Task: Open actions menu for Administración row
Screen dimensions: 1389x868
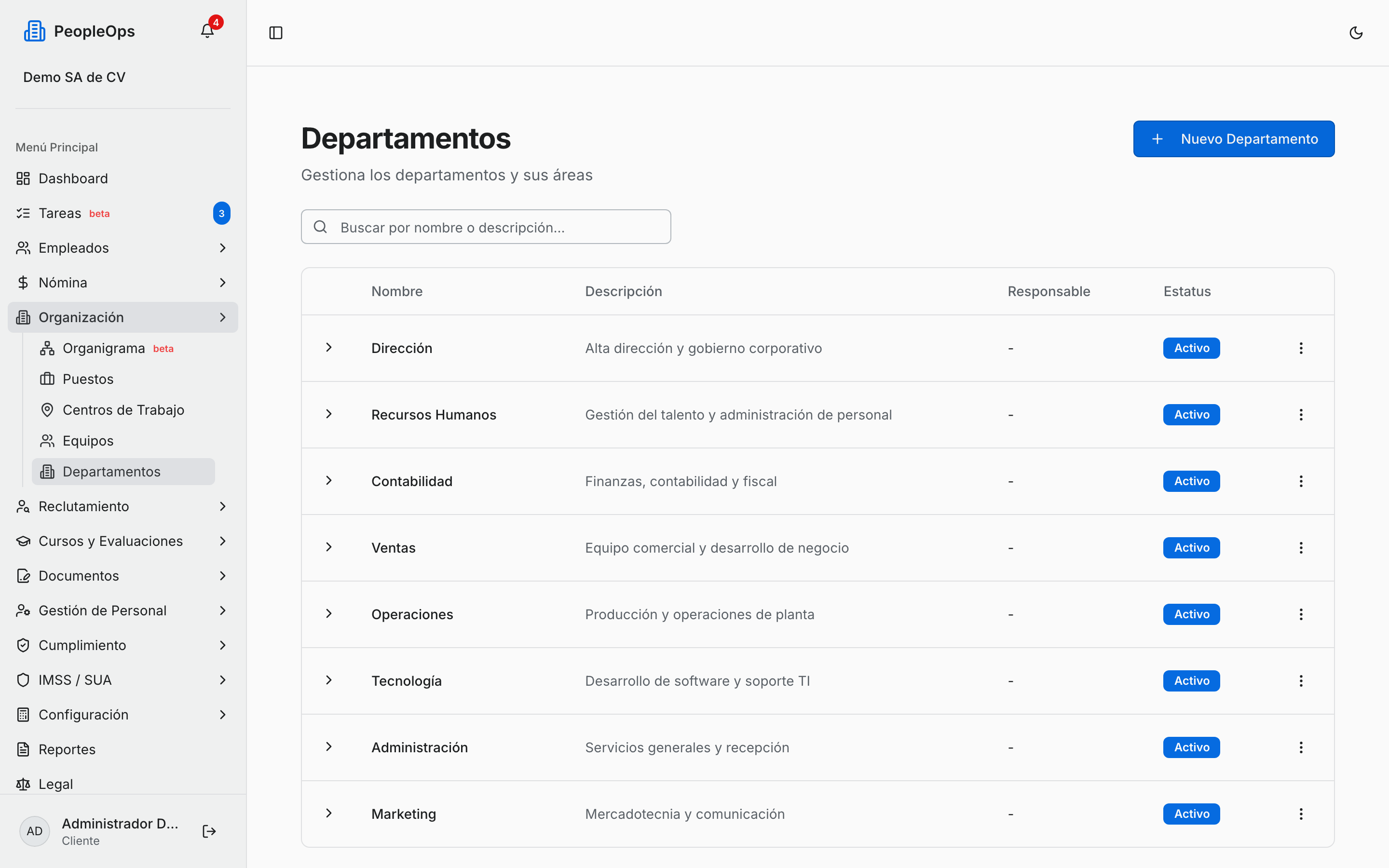Action: (1301, 747)
